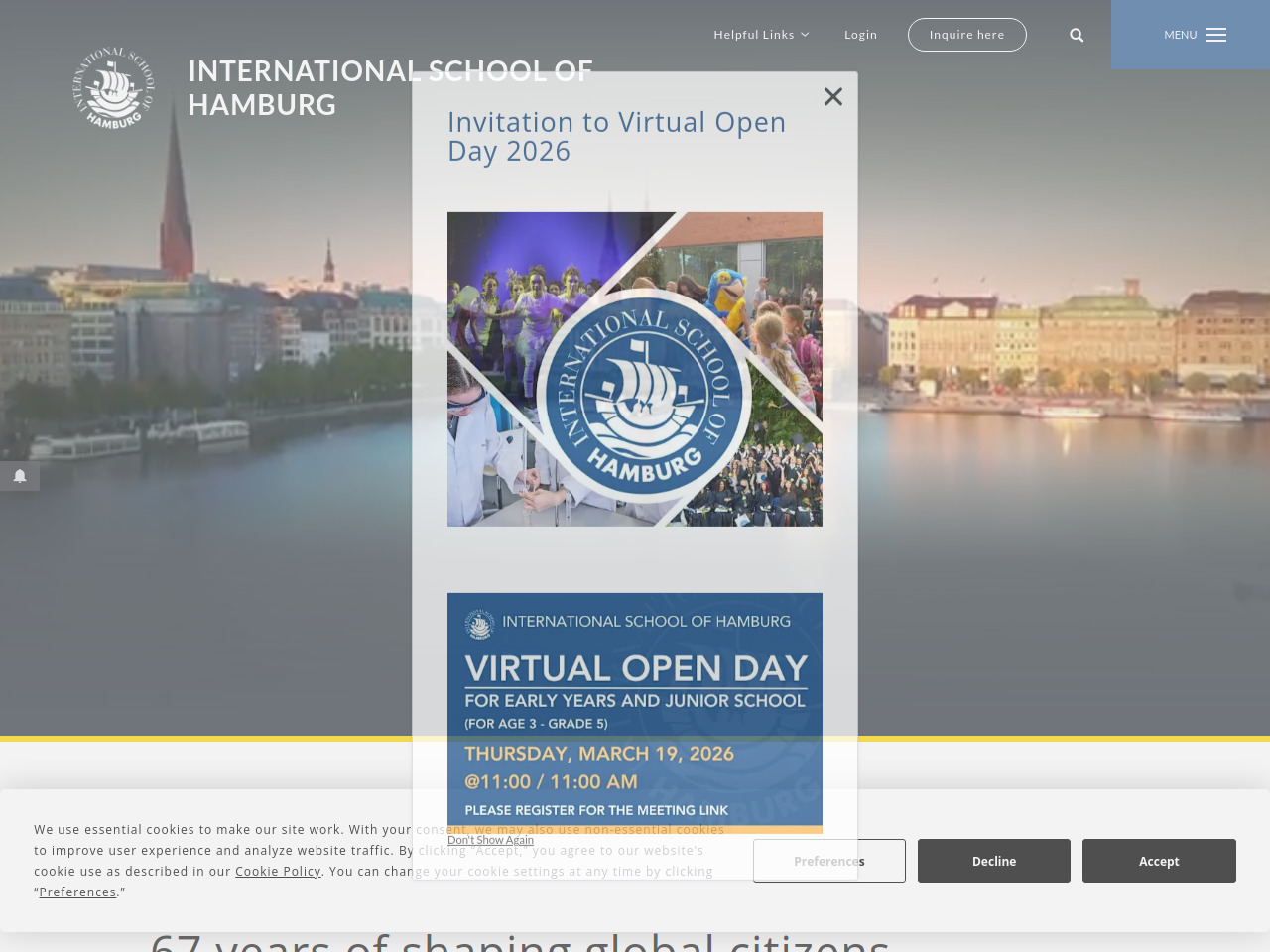Click the notification bell icon
The height and width of the screenshot is (952, 1270).
click(20, 476)
